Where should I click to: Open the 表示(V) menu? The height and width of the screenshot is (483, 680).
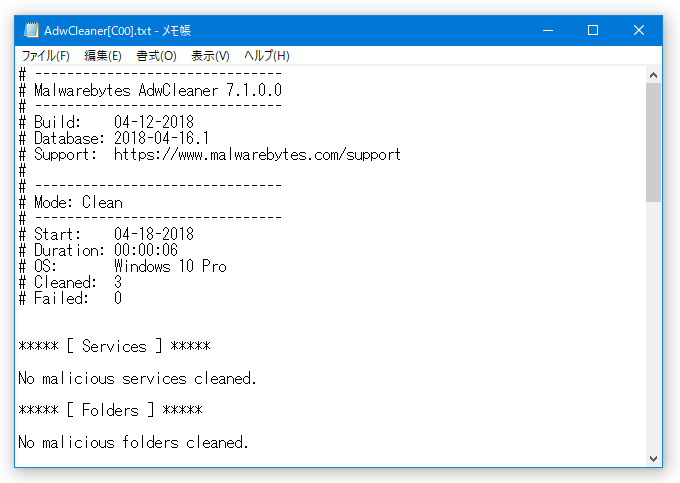tap(210, 55)
